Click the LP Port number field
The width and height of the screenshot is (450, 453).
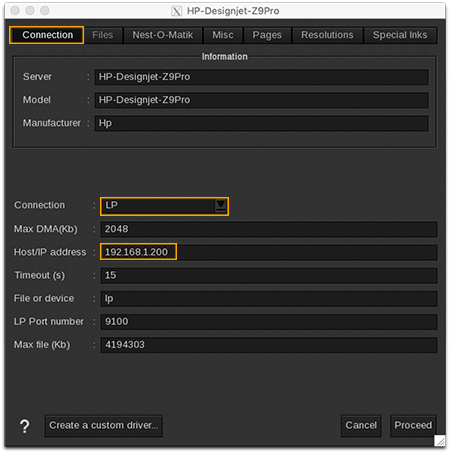[x=269, y=322]
